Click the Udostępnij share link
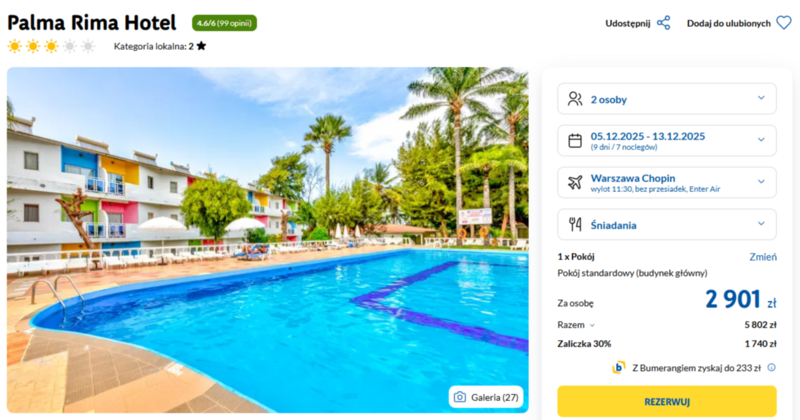 tap(628, 23)
